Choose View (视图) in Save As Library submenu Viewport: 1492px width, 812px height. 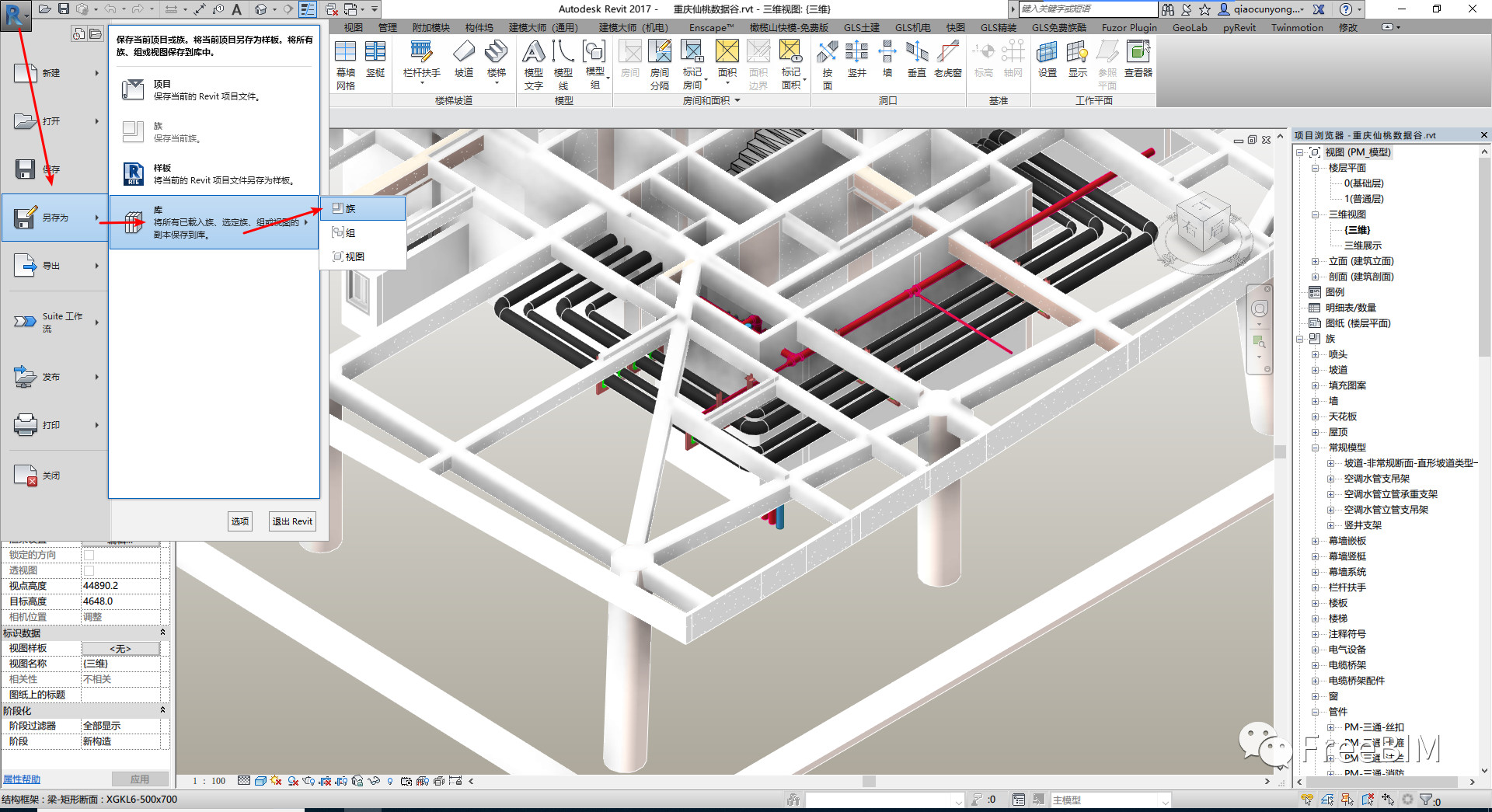click(363, 256)
